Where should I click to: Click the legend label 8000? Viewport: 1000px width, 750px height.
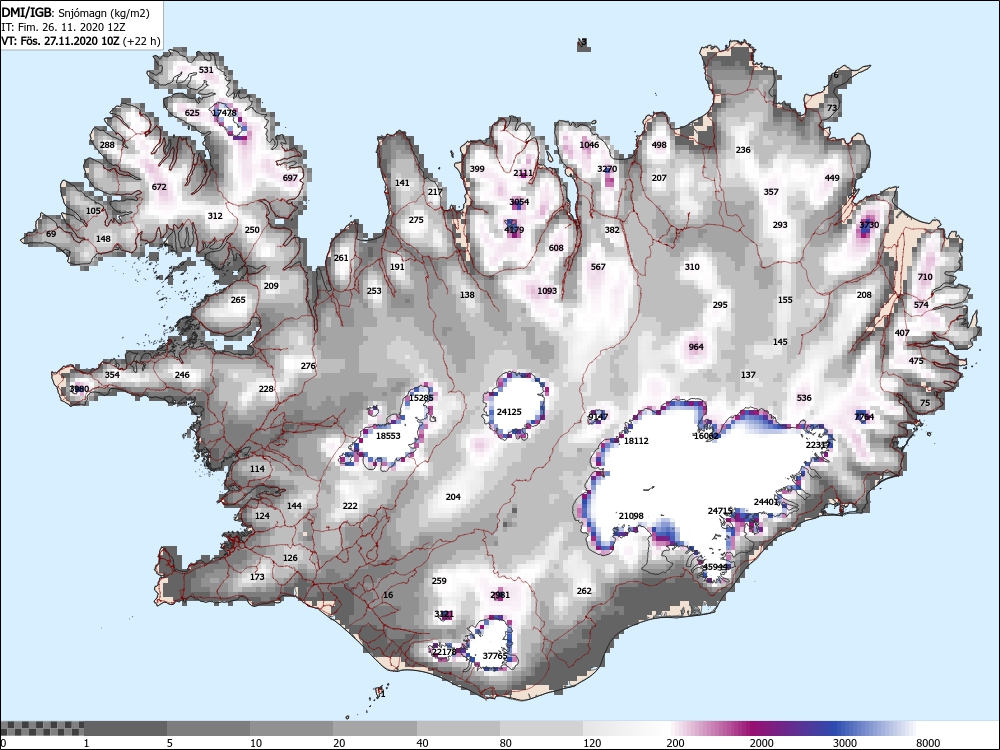(928, 742)
